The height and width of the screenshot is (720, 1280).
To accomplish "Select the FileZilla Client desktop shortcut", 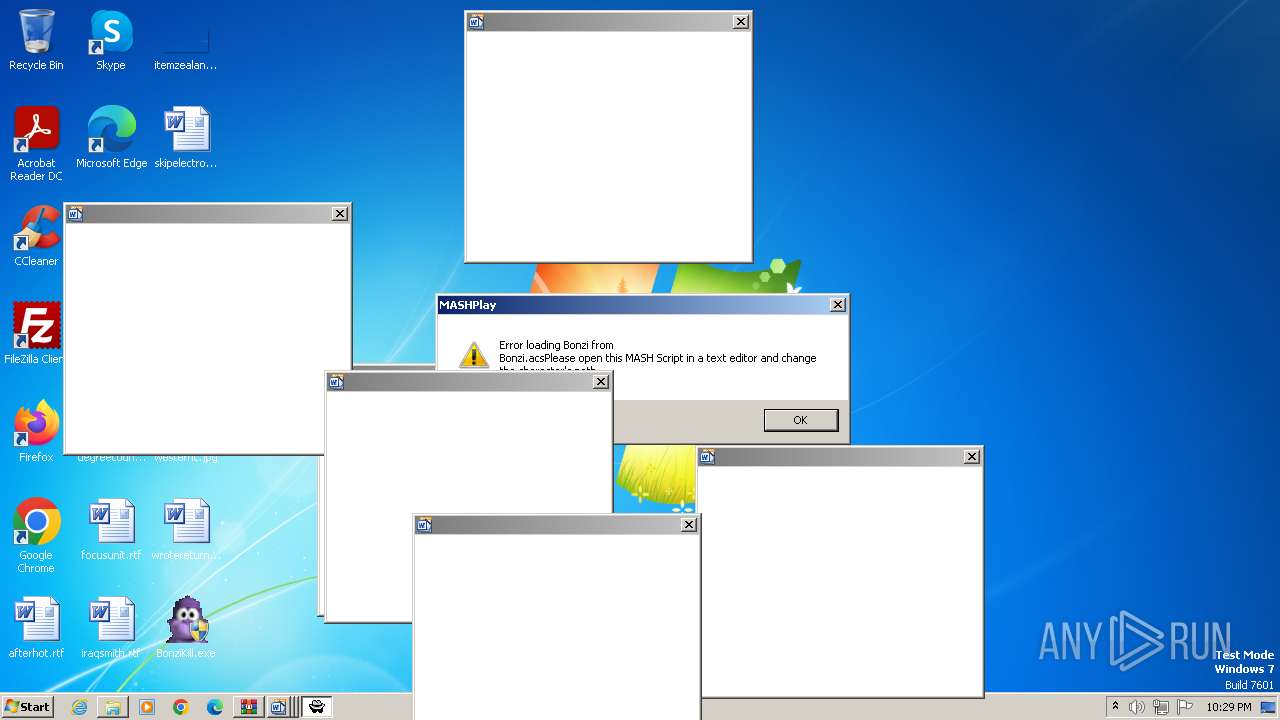I will tap(34, 334).
